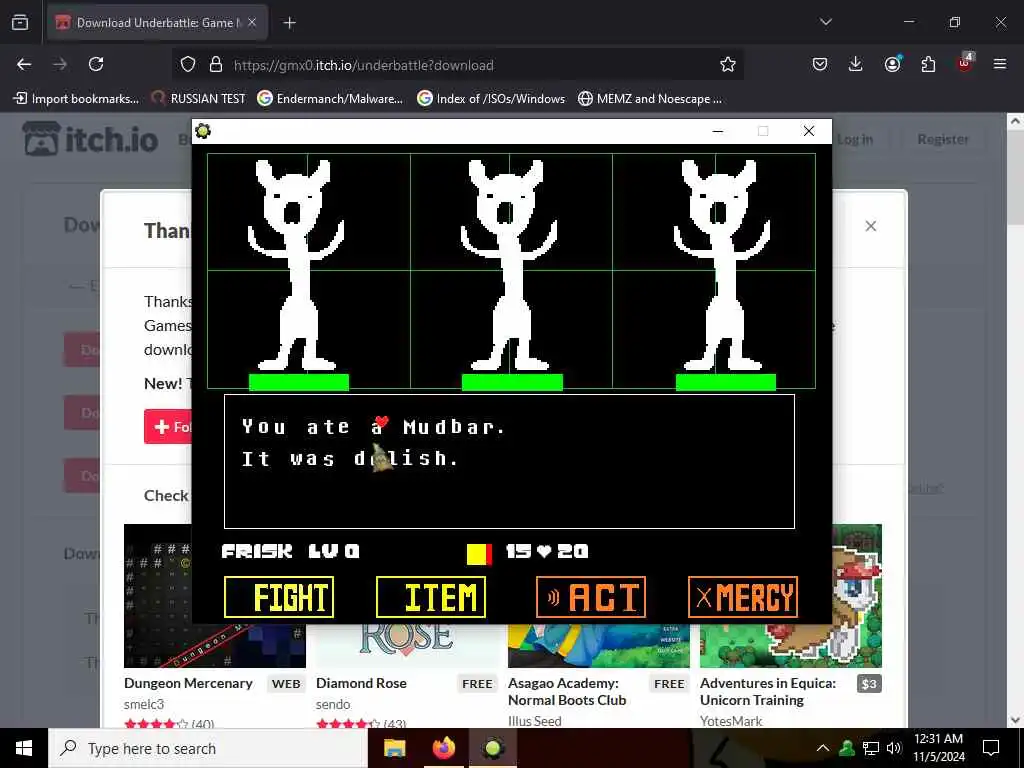Click the middle enemy's green health bar

(512, 382)
